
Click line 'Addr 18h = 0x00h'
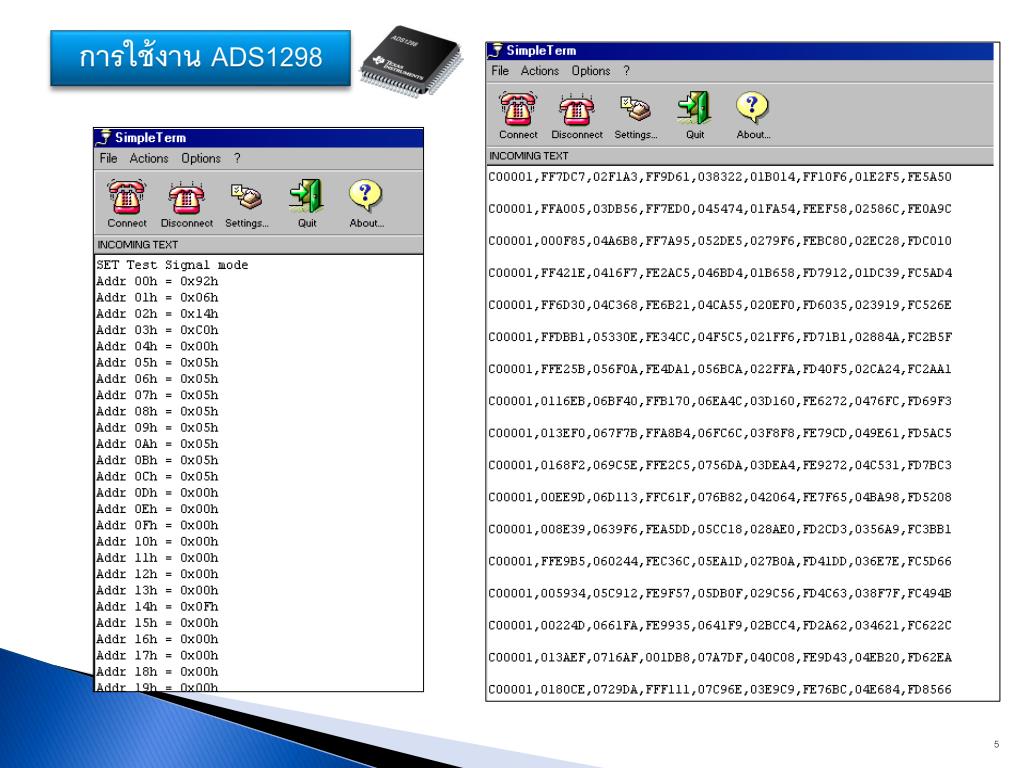pyautogui.click(x=157, y=671)
